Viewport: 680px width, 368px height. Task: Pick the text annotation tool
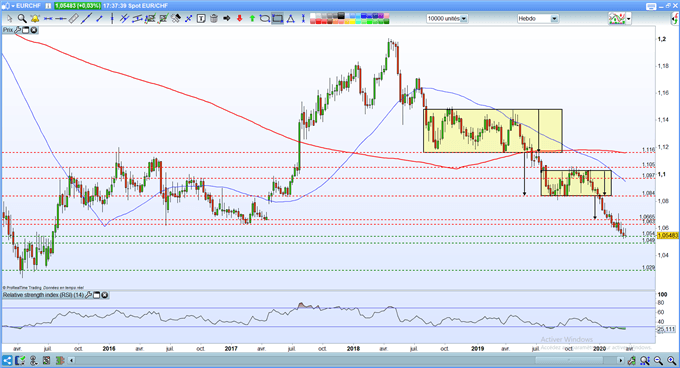[201, 18]
